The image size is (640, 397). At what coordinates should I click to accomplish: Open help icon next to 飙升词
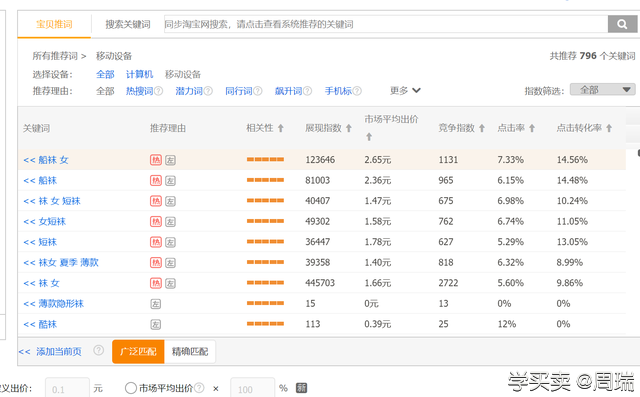(x=307, y=91)
